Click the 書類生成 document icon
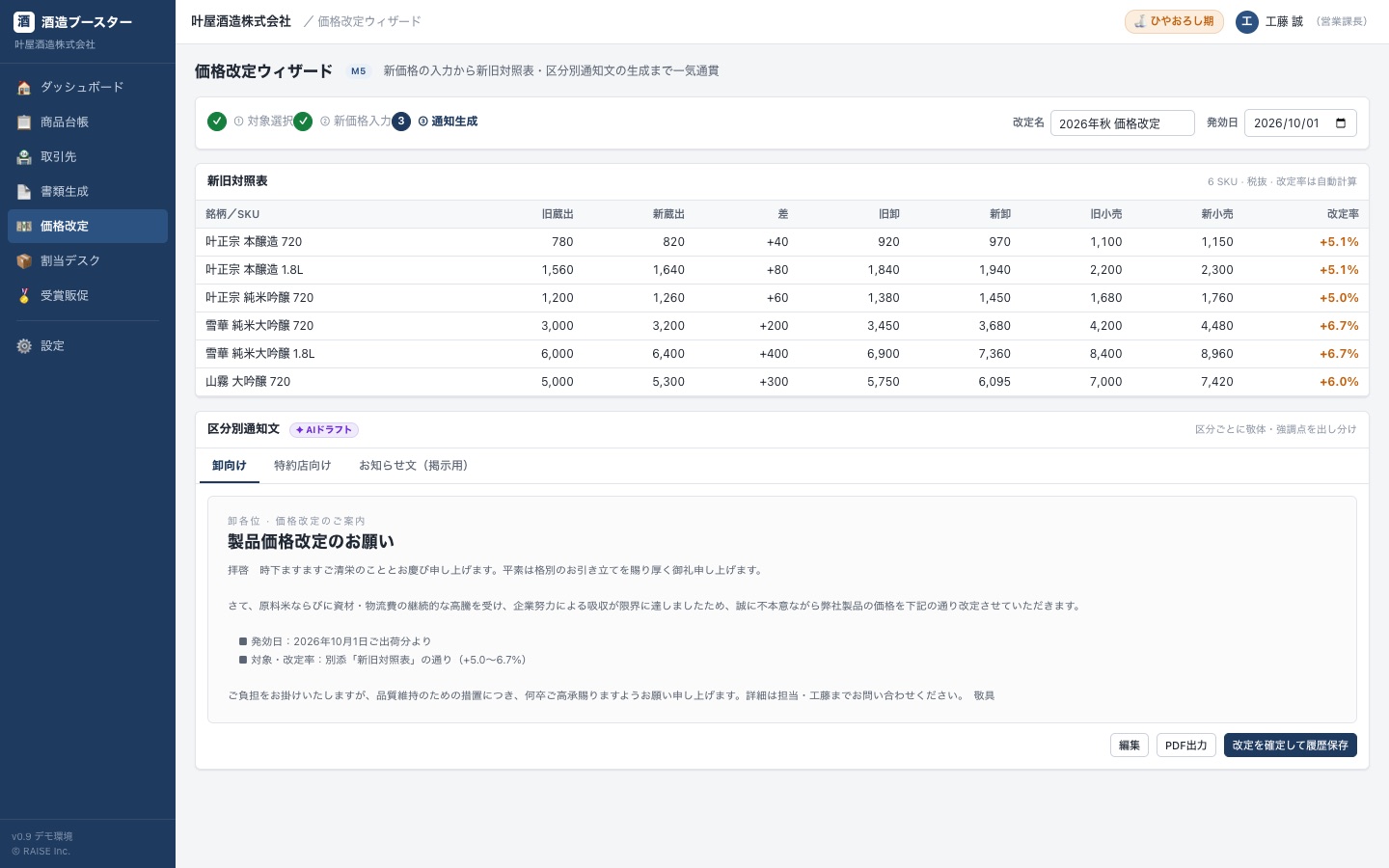This screenshot has width=1389, height=868. pyautogui.click(x=24, y=192)
